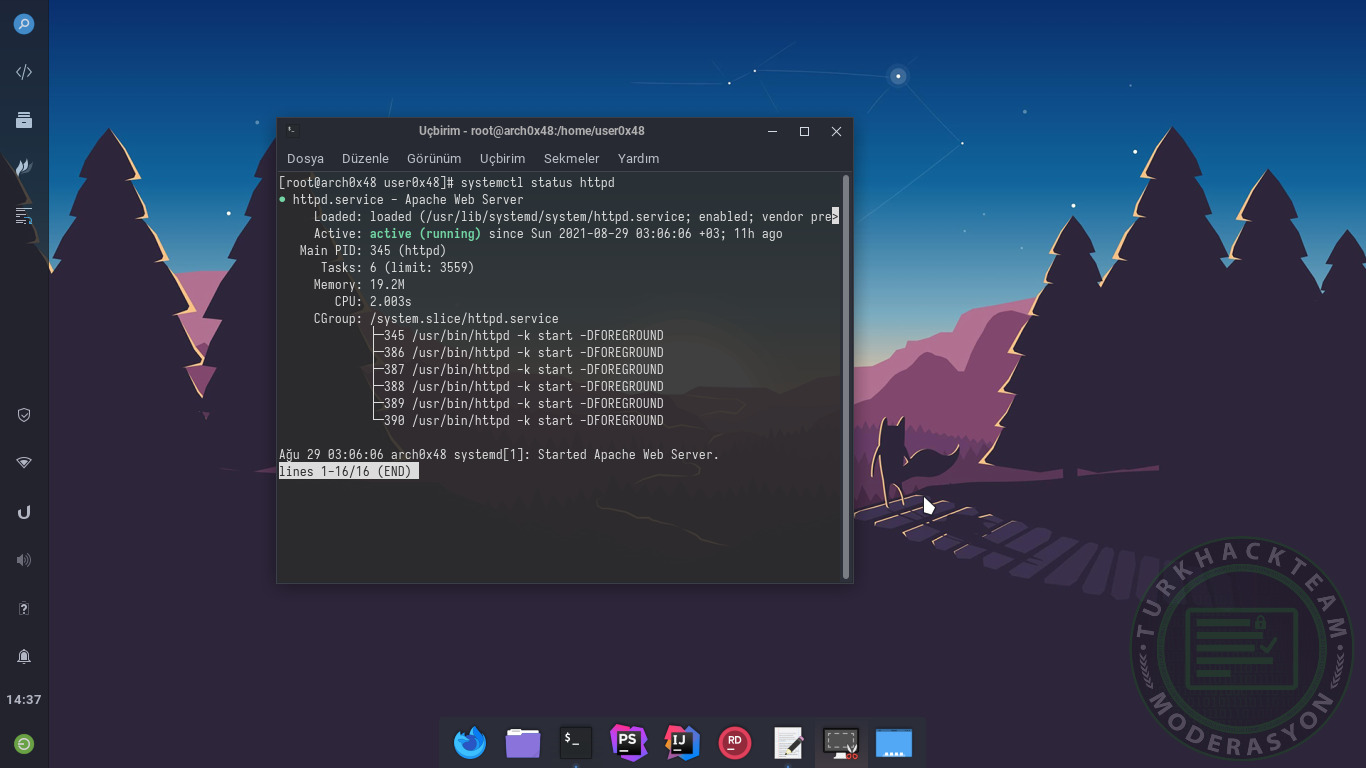Viewport: 1366px width, 768px height.
Task: Open the Dosya menu
Action: 305,158
